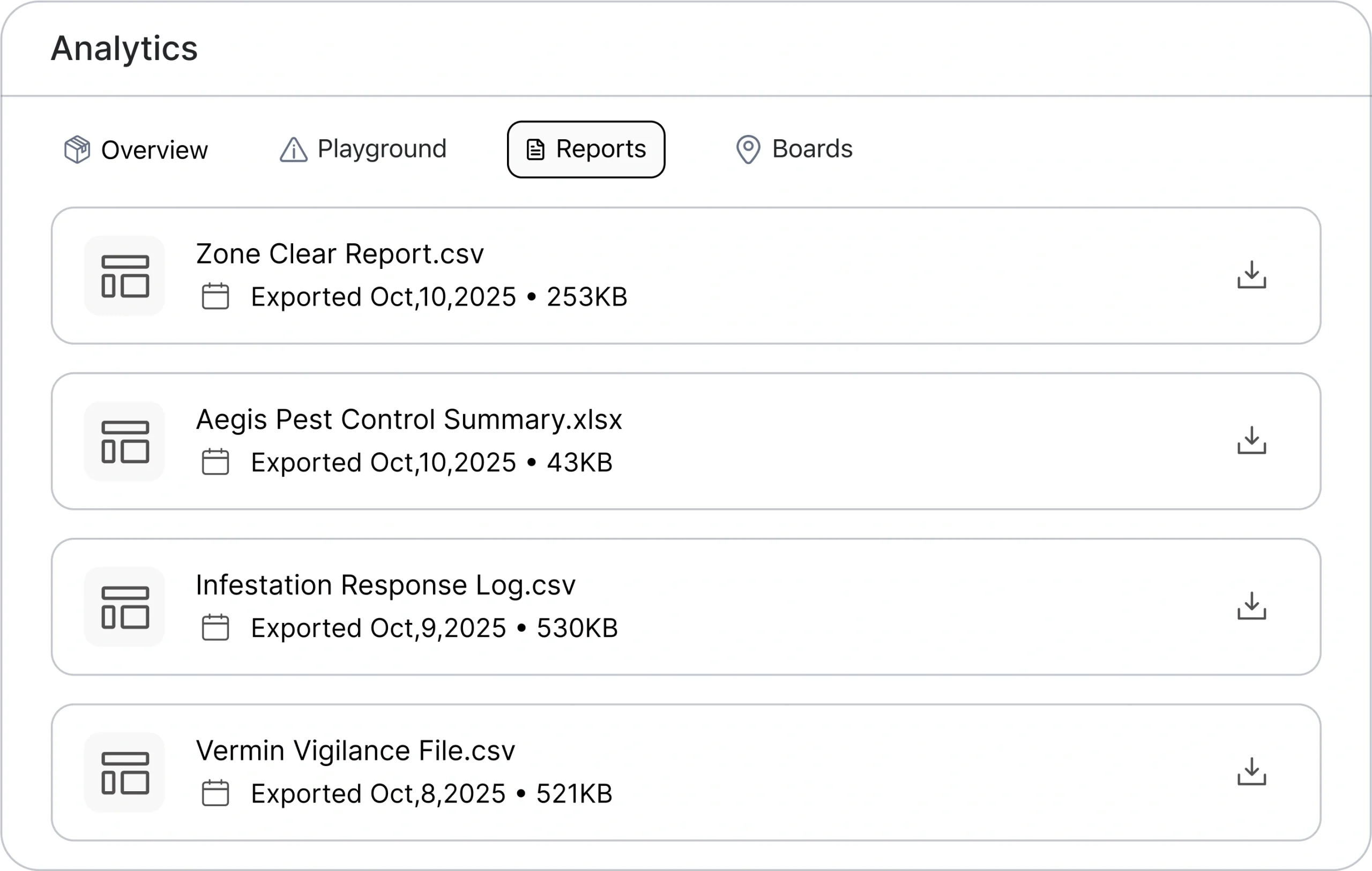Click calendar icon under Vermin Vigilance File
1372x871 pixels.
pyautogui.click(x=215, y=793)
